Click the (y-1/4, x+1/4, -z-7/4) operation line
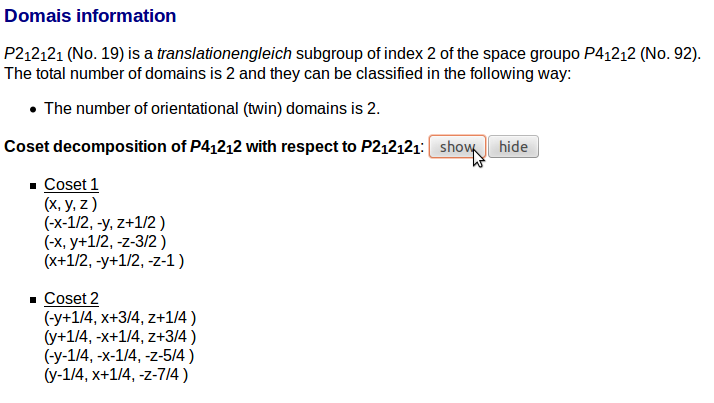The image size is (714, 403). tap(116, 375)
